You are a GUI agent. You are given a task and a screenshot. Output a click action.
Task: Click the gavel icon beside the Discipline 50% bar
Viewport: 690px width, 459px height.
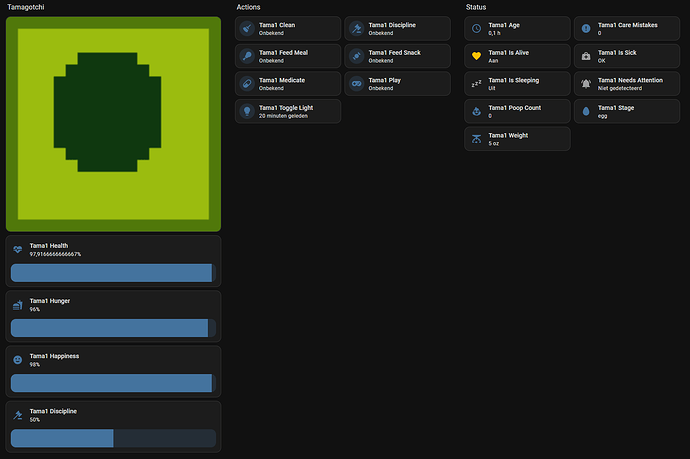tap(18, 415)
